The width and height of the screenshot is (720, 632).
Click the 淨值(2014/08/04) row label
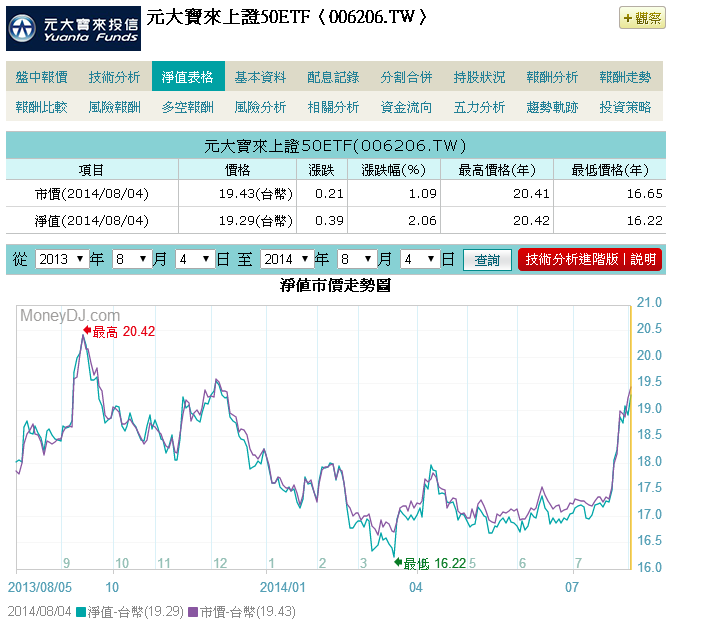92,221
